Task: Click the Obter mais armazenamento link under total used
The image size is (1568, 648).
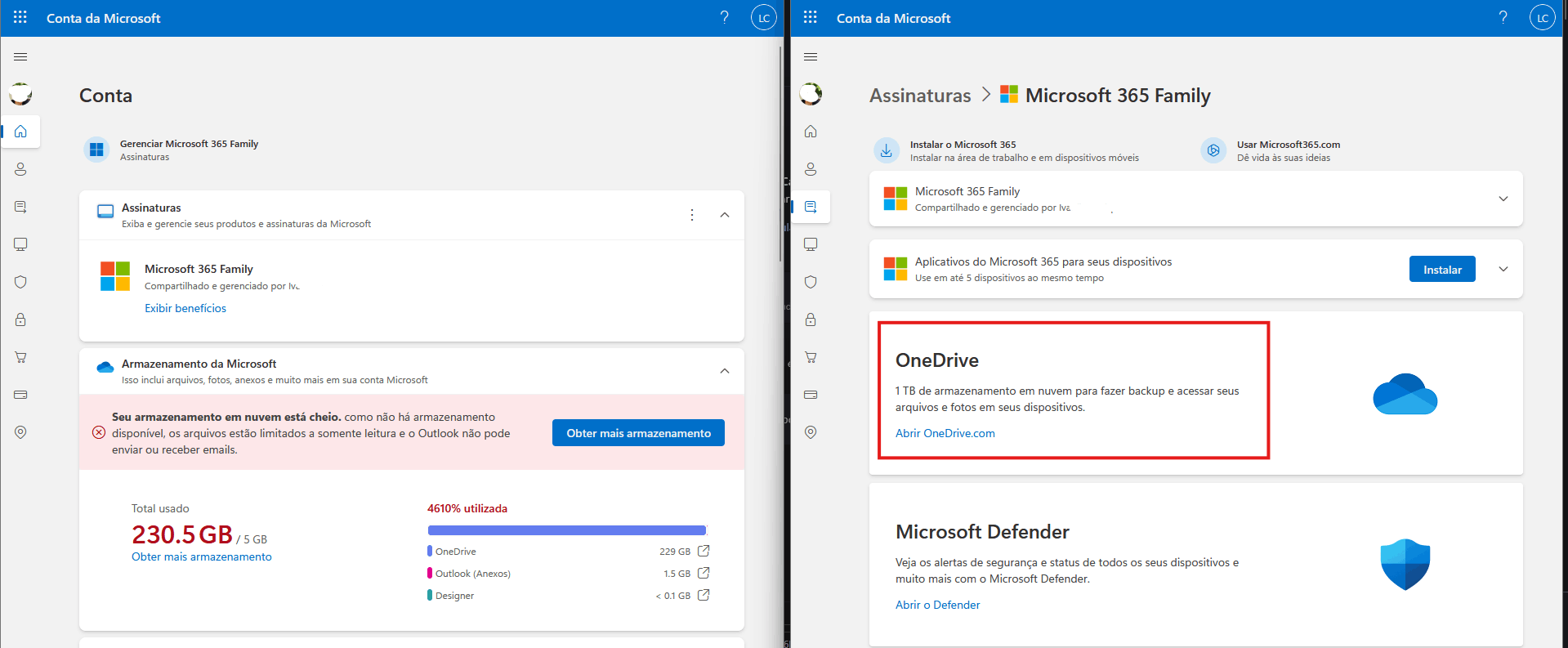Action: point(202,556)
